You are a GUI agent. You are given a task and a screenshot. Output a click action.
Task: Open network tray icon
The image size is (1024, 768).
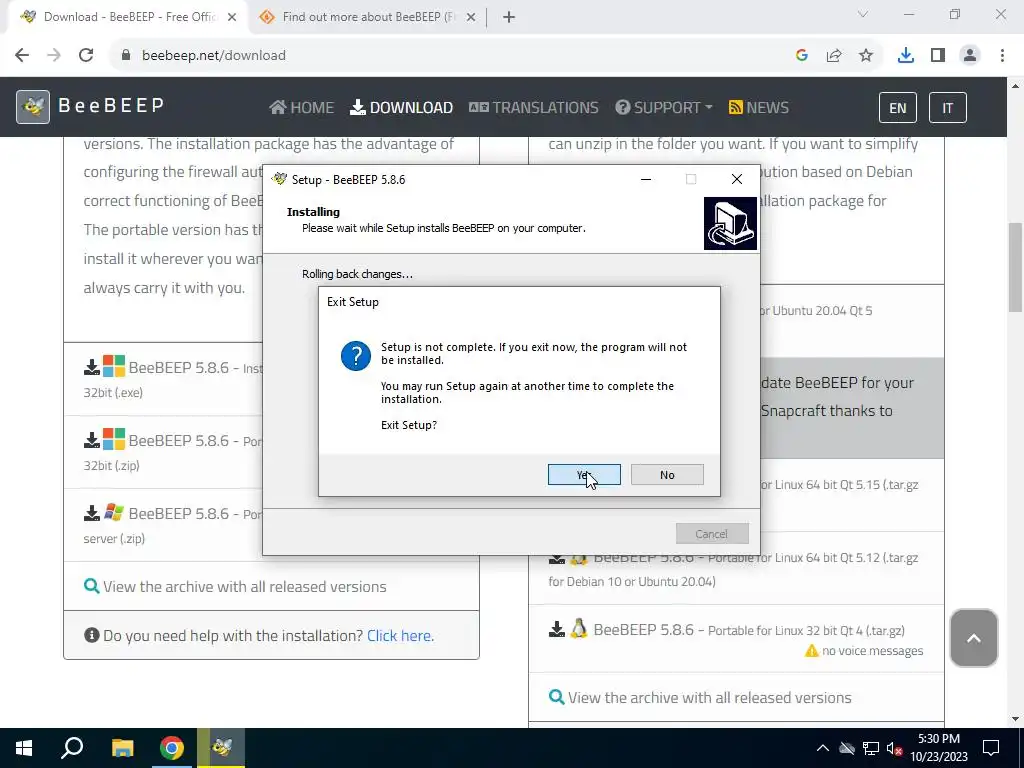[871, 748]
